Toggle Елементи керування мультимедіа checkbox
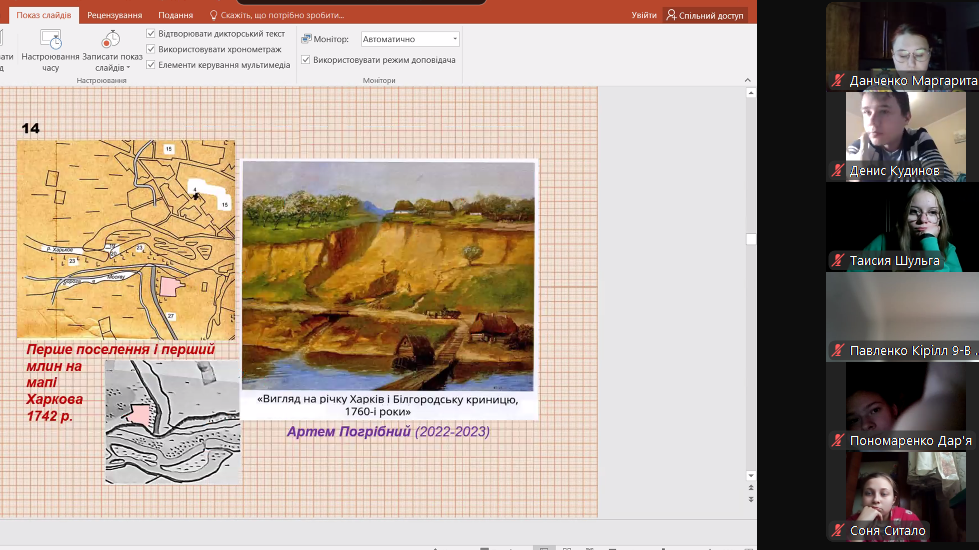 150,65
